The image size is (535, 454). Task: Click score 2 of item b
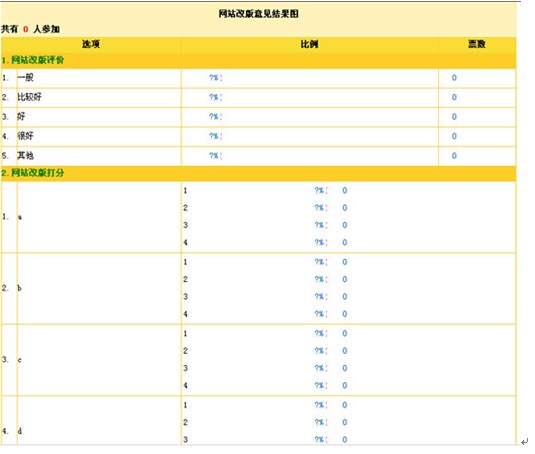[x=185, y=279]
